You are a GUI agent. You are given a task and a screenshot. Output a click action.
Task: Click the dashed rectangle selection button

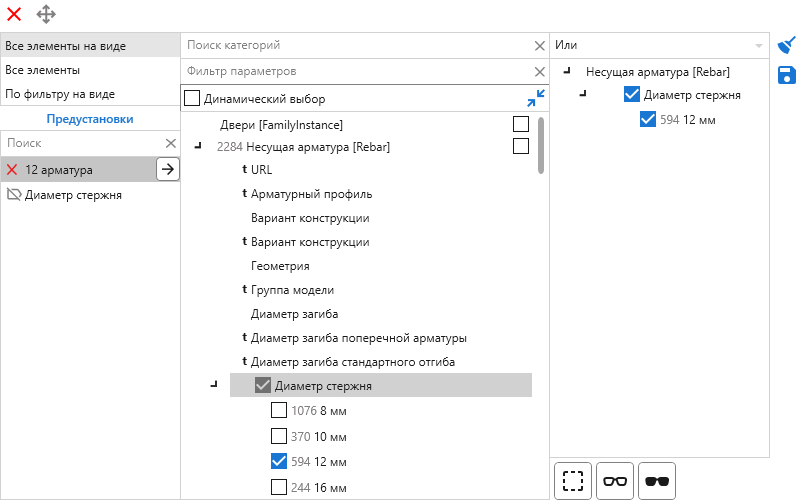(572, 480)
